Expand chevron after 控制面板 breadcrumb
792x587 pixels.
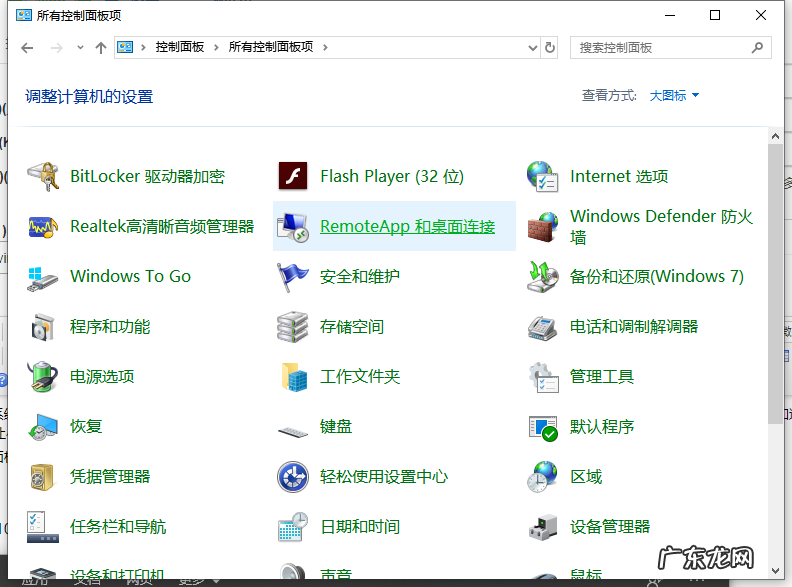(216, 47)
